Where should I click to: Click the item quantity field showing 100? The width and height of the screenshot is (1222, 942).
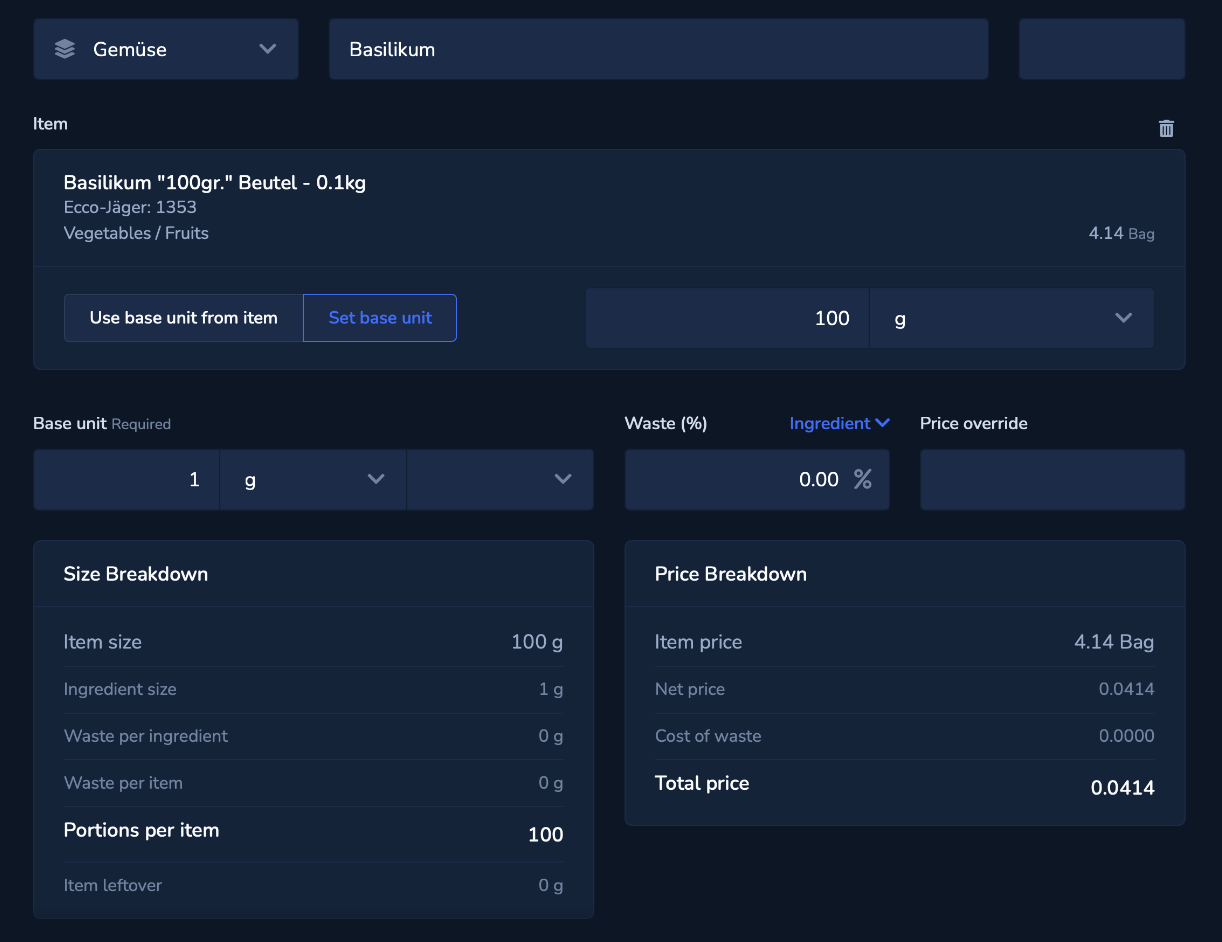728,318
